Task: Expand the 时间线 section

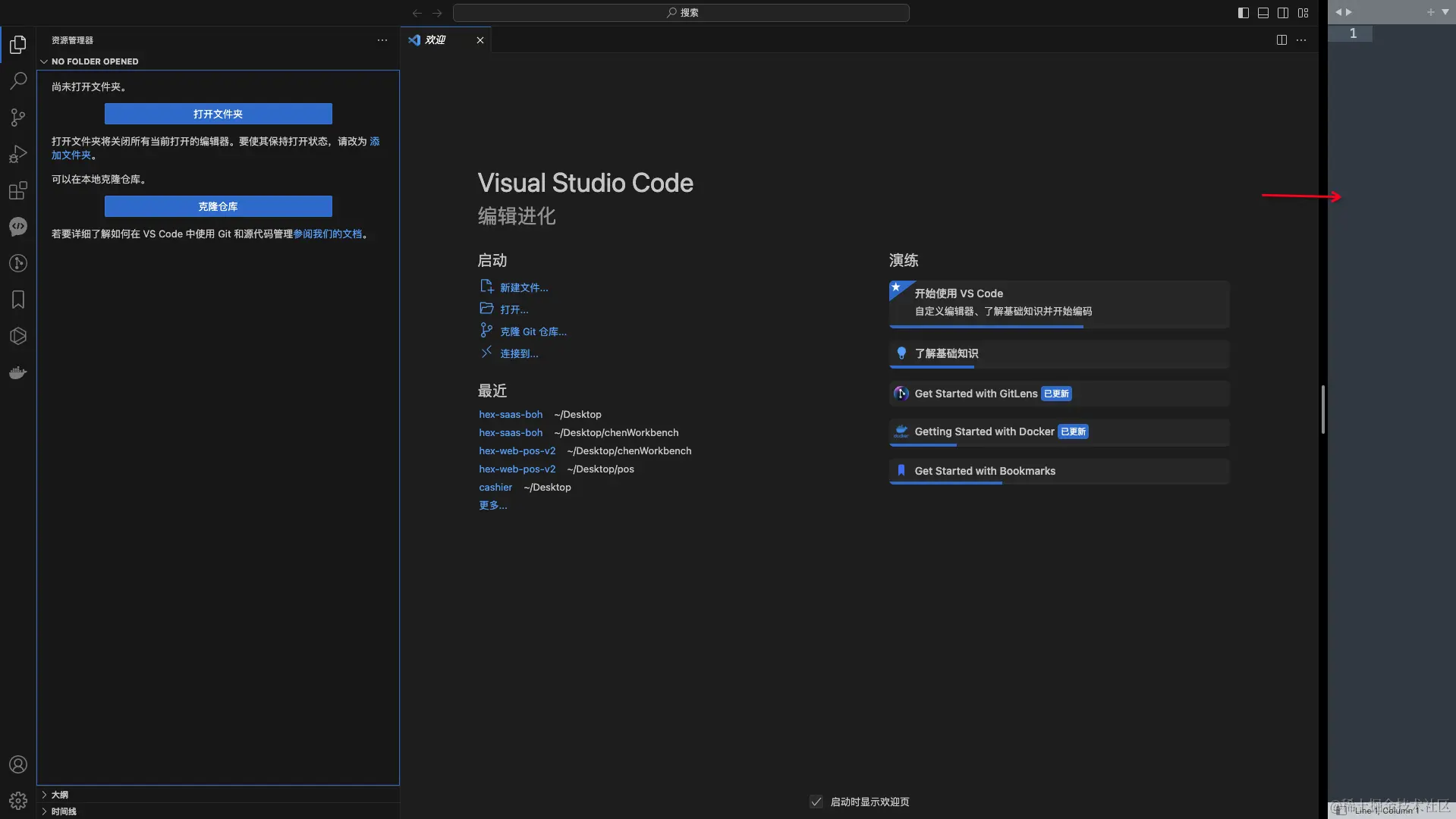Action: 219,811
